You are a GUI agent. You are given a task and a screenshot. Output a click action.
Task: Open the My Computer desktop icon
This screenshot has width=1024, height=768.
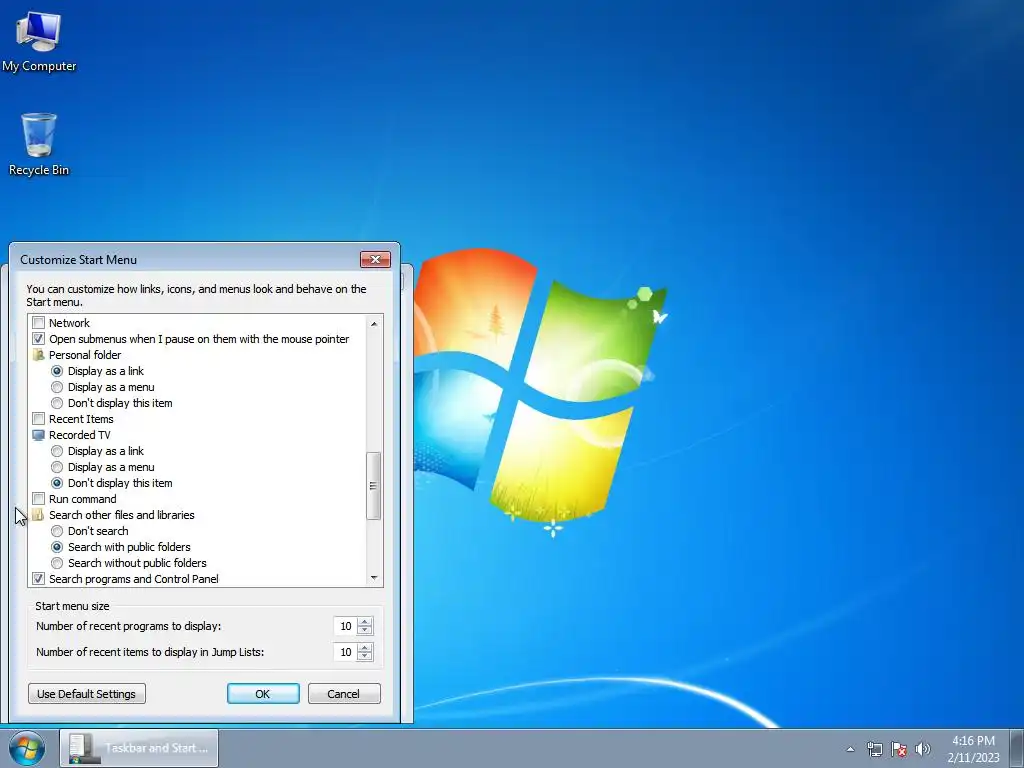click(x=39, y=41)
